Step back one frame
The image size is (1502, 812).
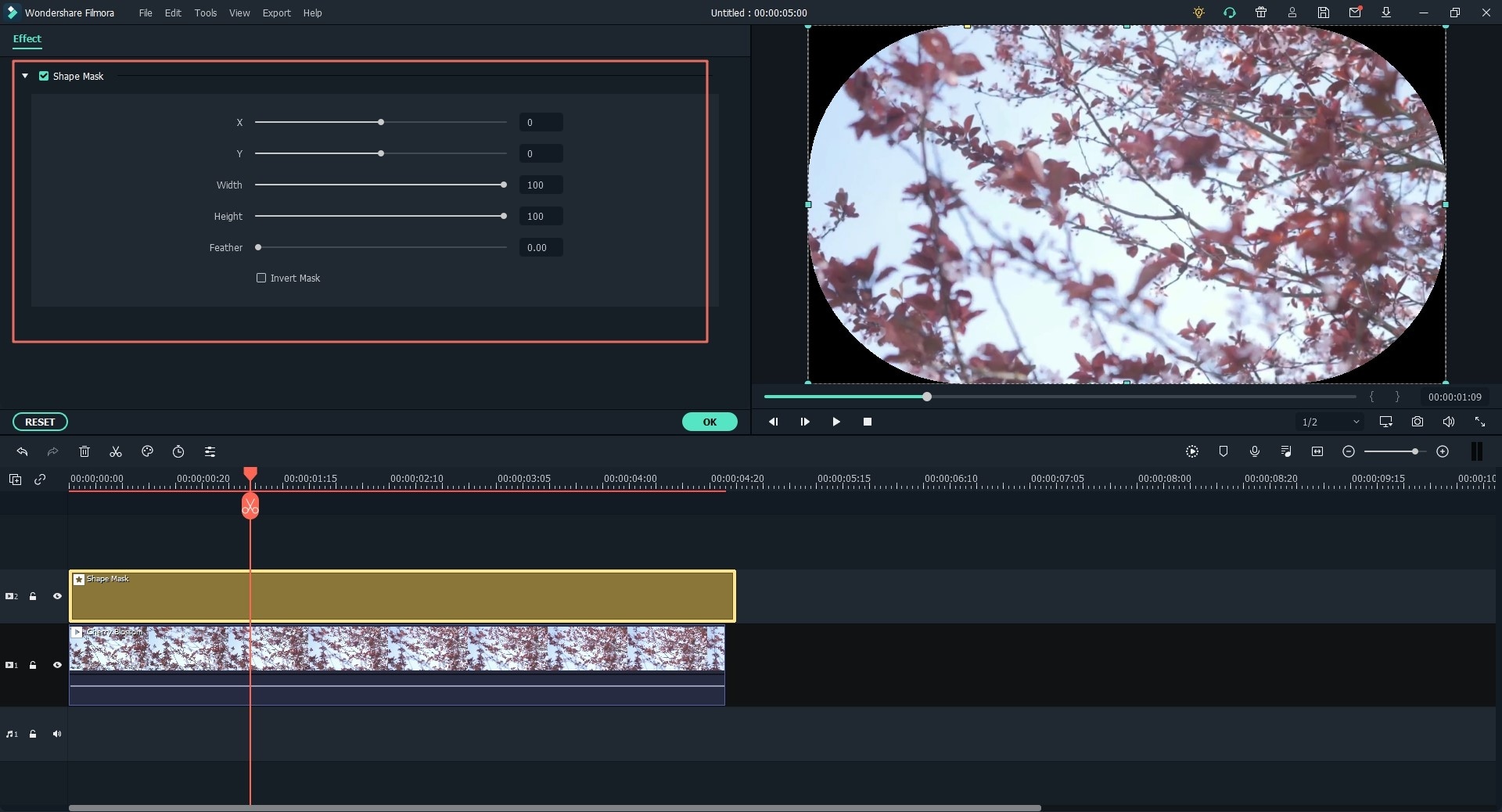click(773, 422)
